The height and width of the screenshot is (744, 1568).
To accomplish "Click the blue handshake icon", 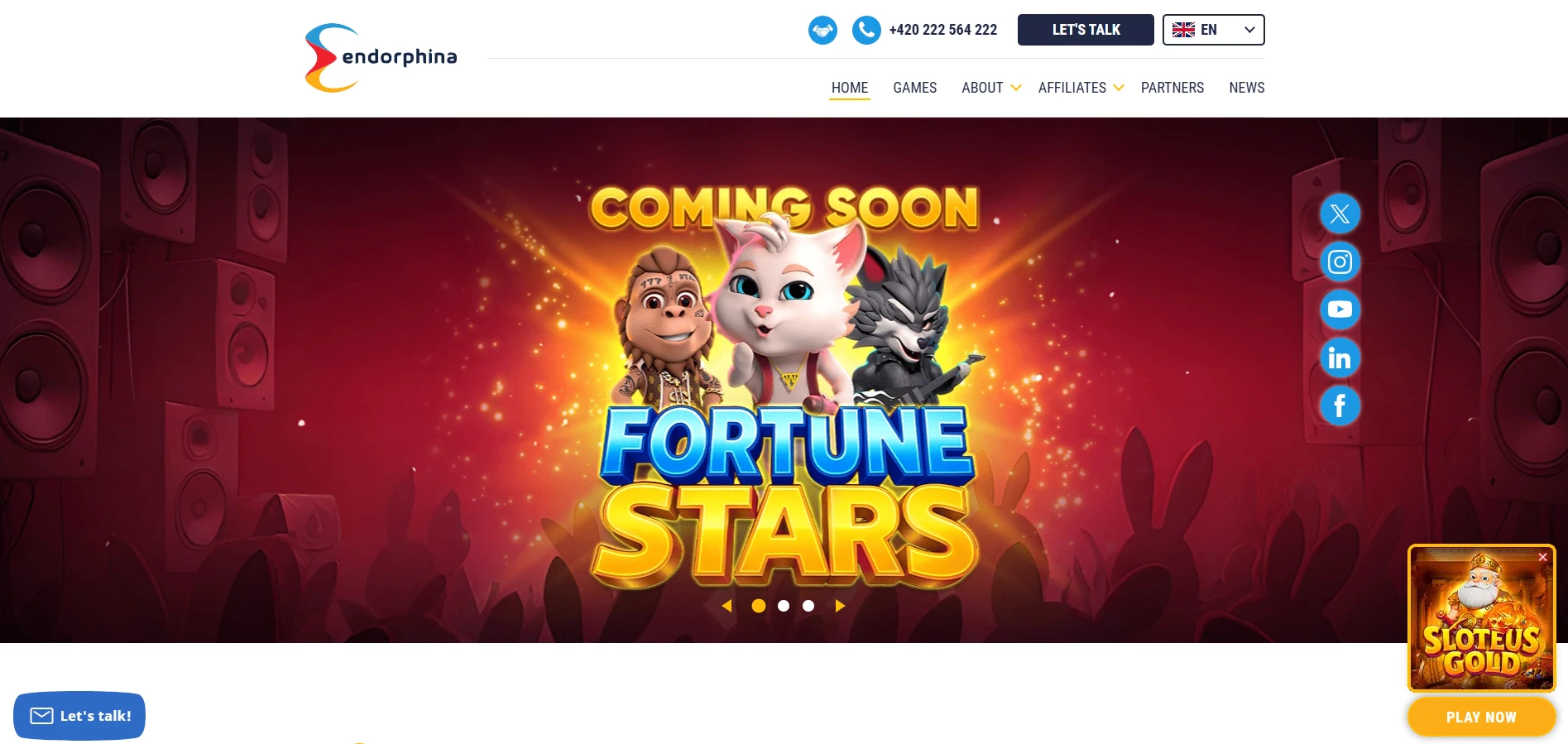I will (822, 31).
